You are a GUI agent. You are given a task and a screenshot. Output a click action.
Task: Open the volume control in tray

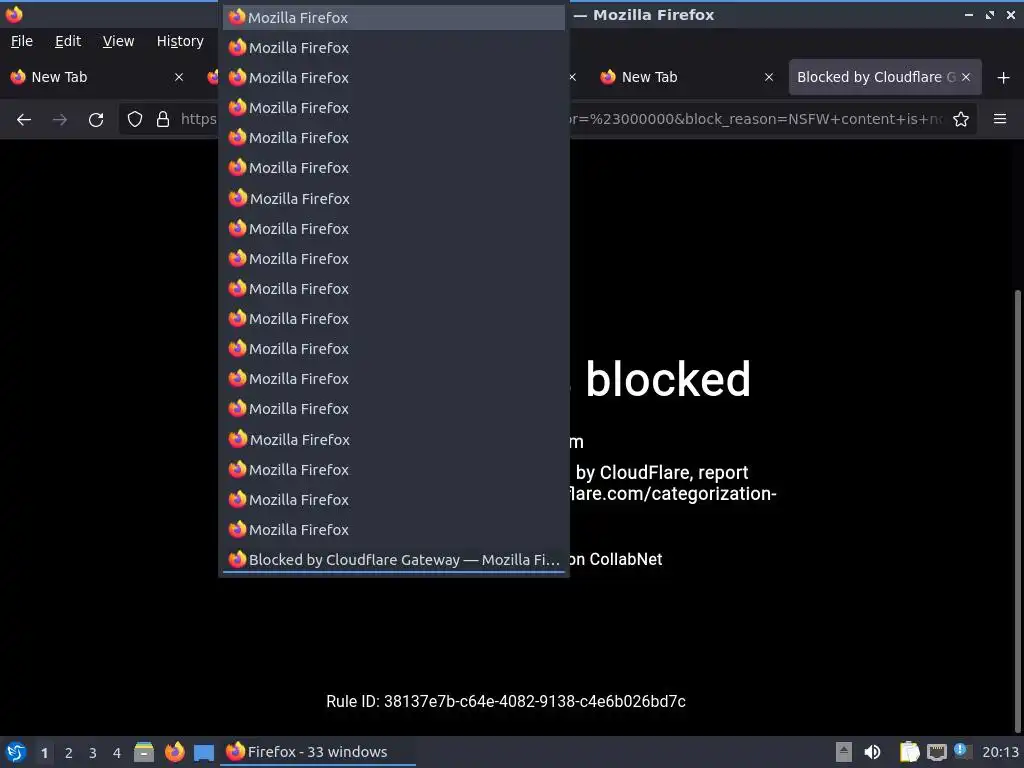pos(872,752)
